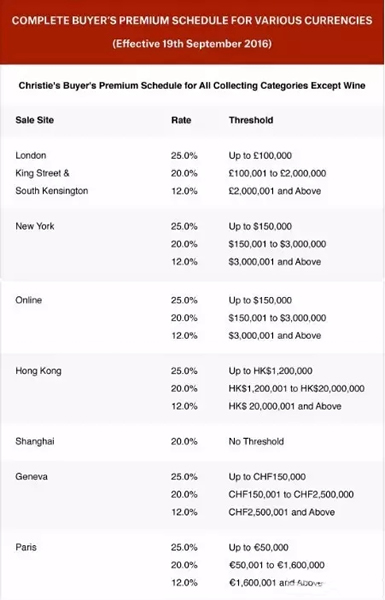Click 'CHF150,001 to CHF2,500,000' threshold
Image resolution: width=385 pixels, height=600 pixels.
pyautogui.click(x=291, y=494)
